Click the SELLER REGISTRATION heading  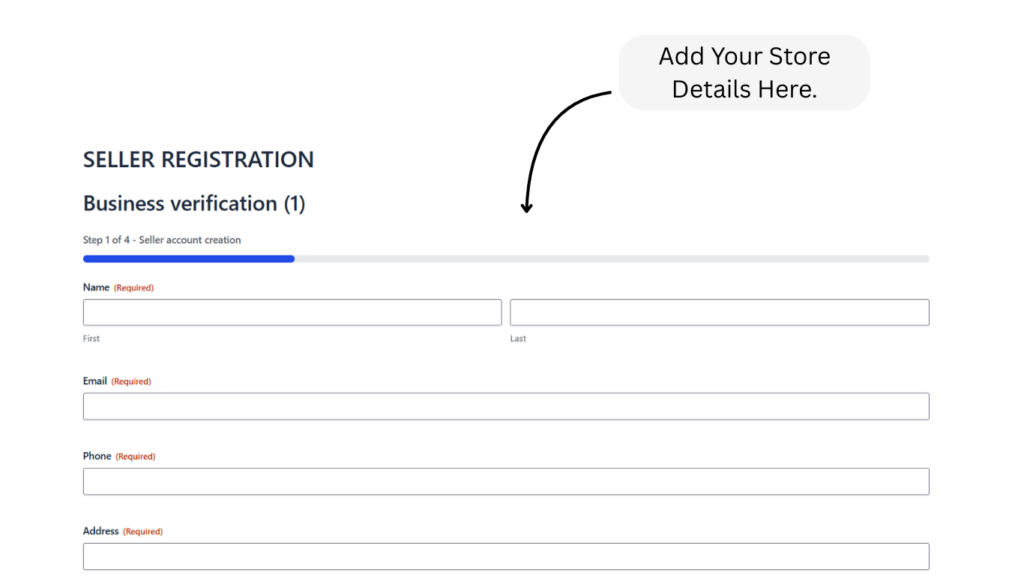pos(198,160)
